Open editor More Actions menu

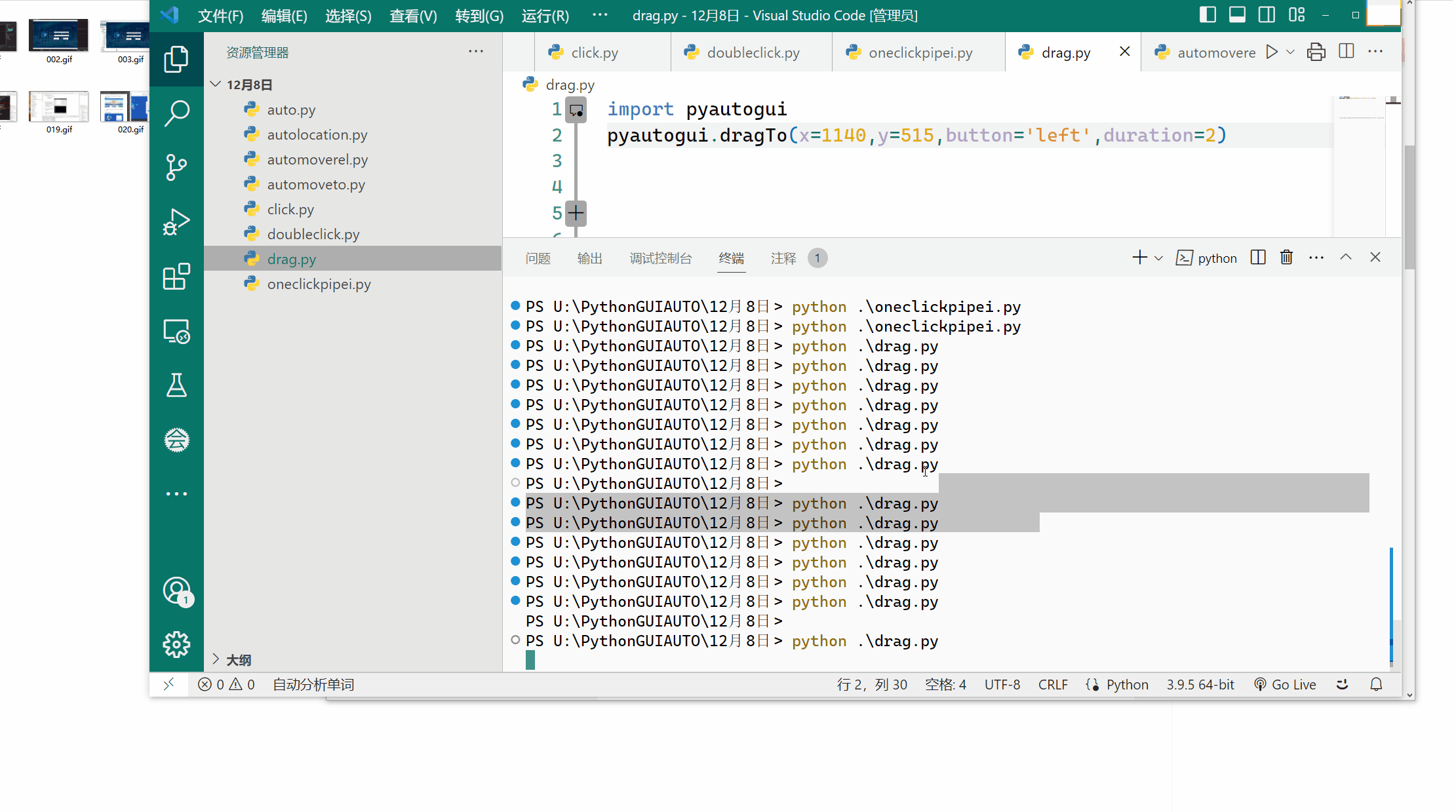tap(1375, 51)
